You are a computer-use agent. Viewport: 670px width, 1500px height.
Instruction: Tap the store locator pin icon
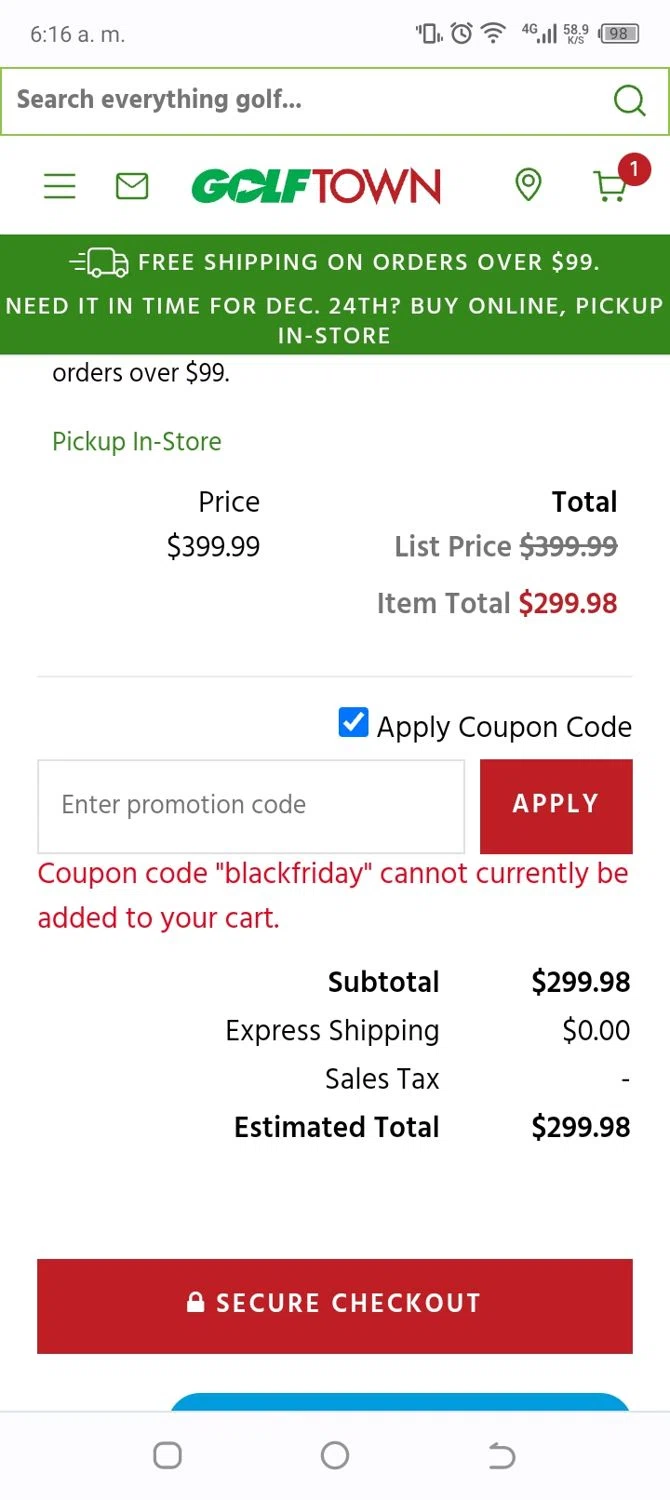pos(528,185)
